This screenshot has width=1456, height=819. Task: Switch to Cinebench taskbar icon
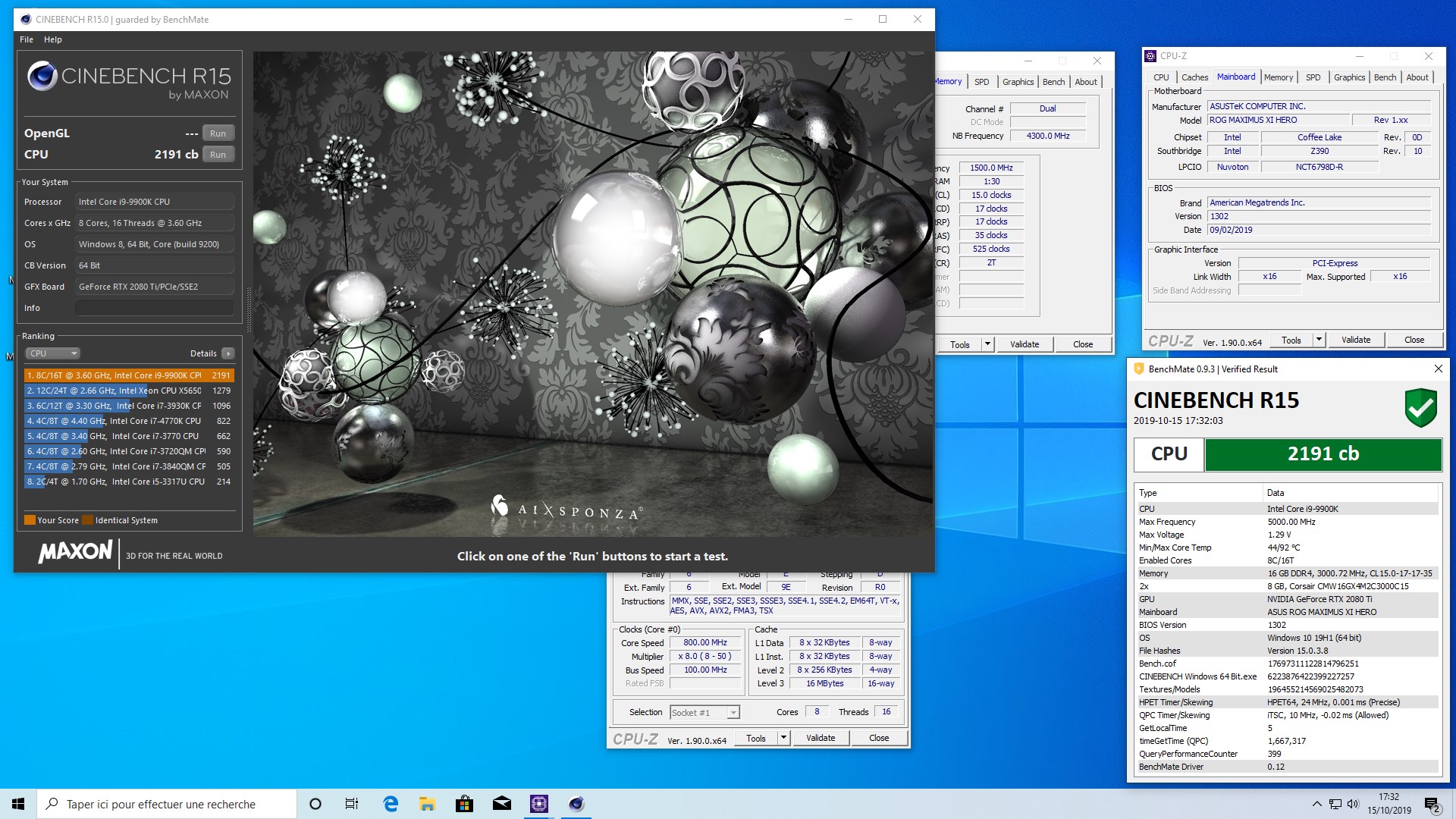pos(576,804)
